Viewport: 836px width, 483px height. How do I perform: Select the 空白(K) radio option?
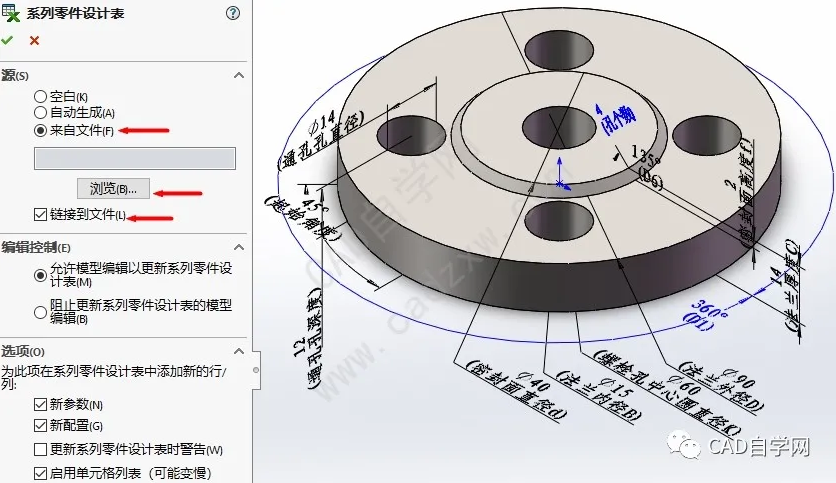[x=41, y=96]
